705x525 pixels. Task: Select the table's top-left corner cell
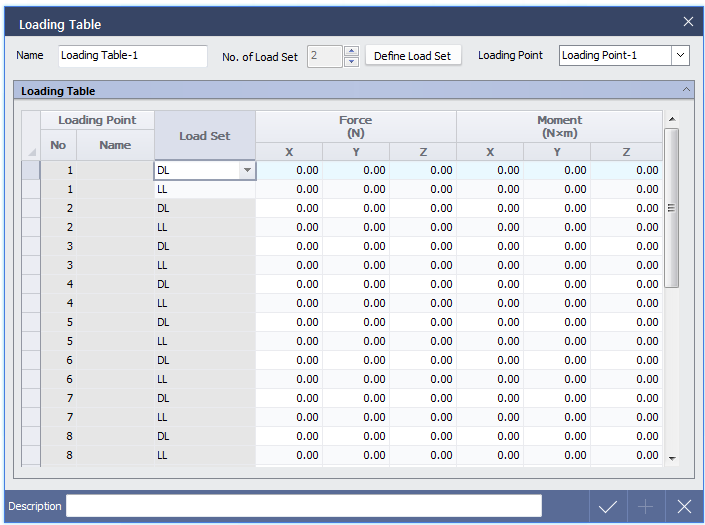[x=31, y=136]
